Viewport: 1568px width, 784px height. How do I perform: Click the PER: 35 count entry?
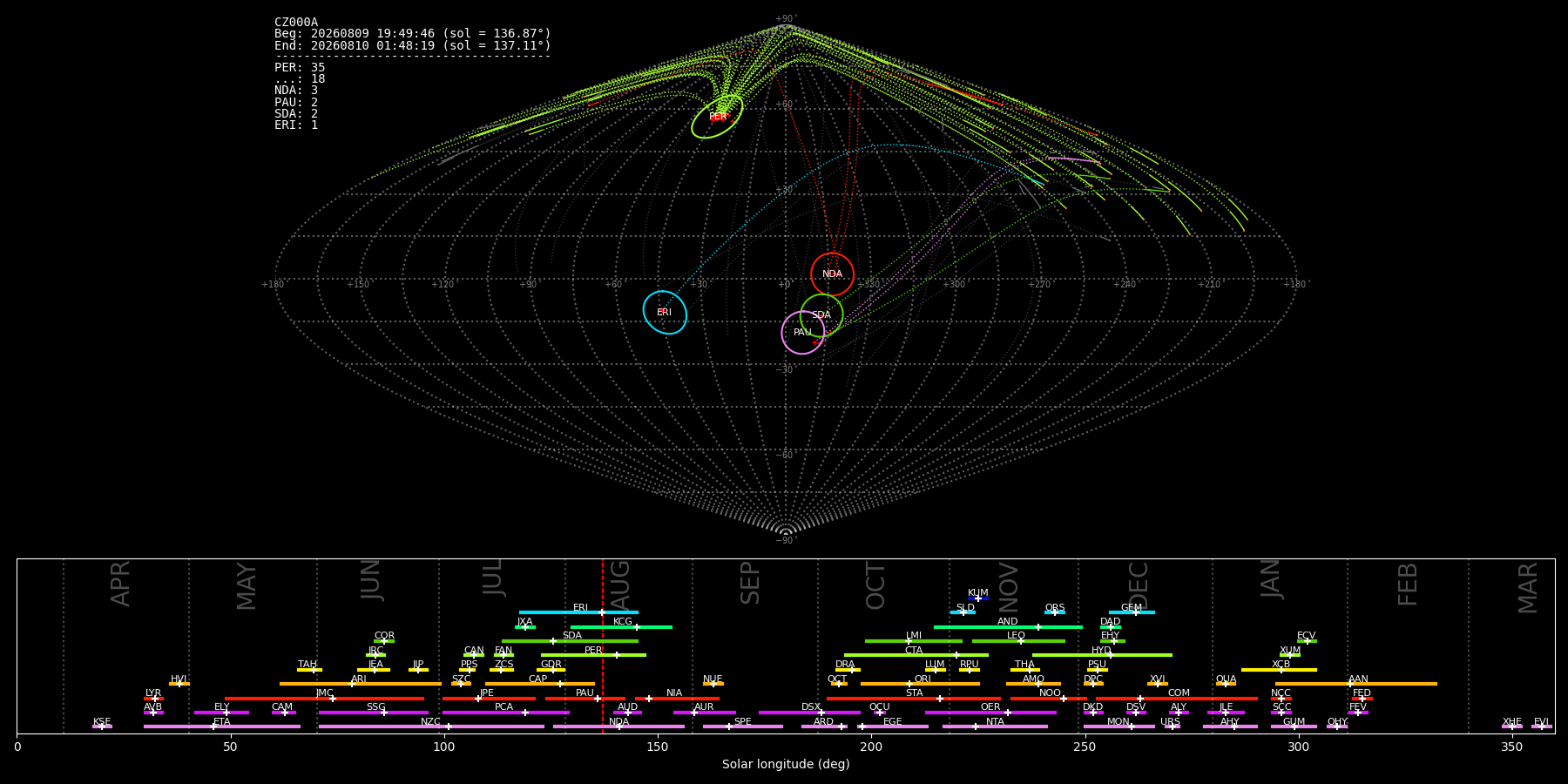tap(300, 68)
